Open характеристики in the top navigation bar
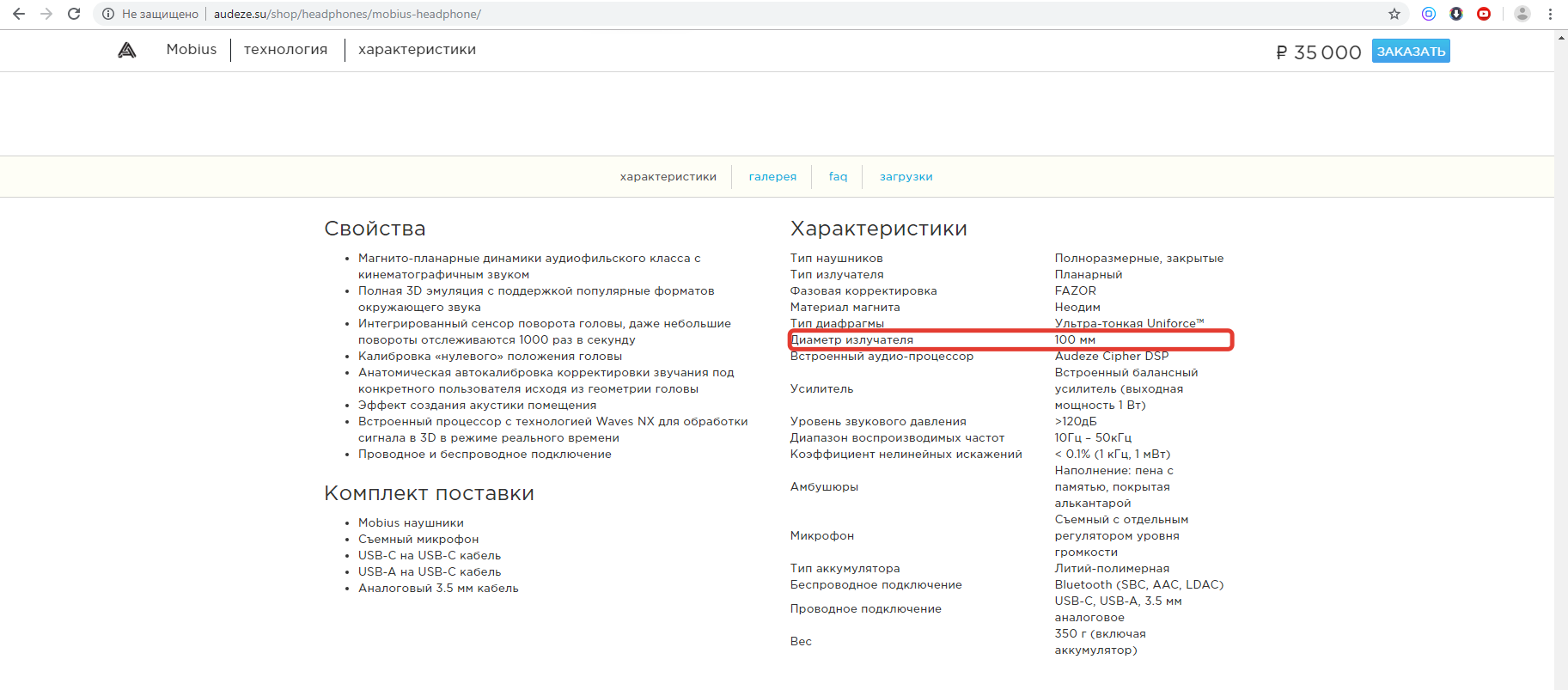The image size is (1568, 690). pyautogui.click(x=417, y=50)
